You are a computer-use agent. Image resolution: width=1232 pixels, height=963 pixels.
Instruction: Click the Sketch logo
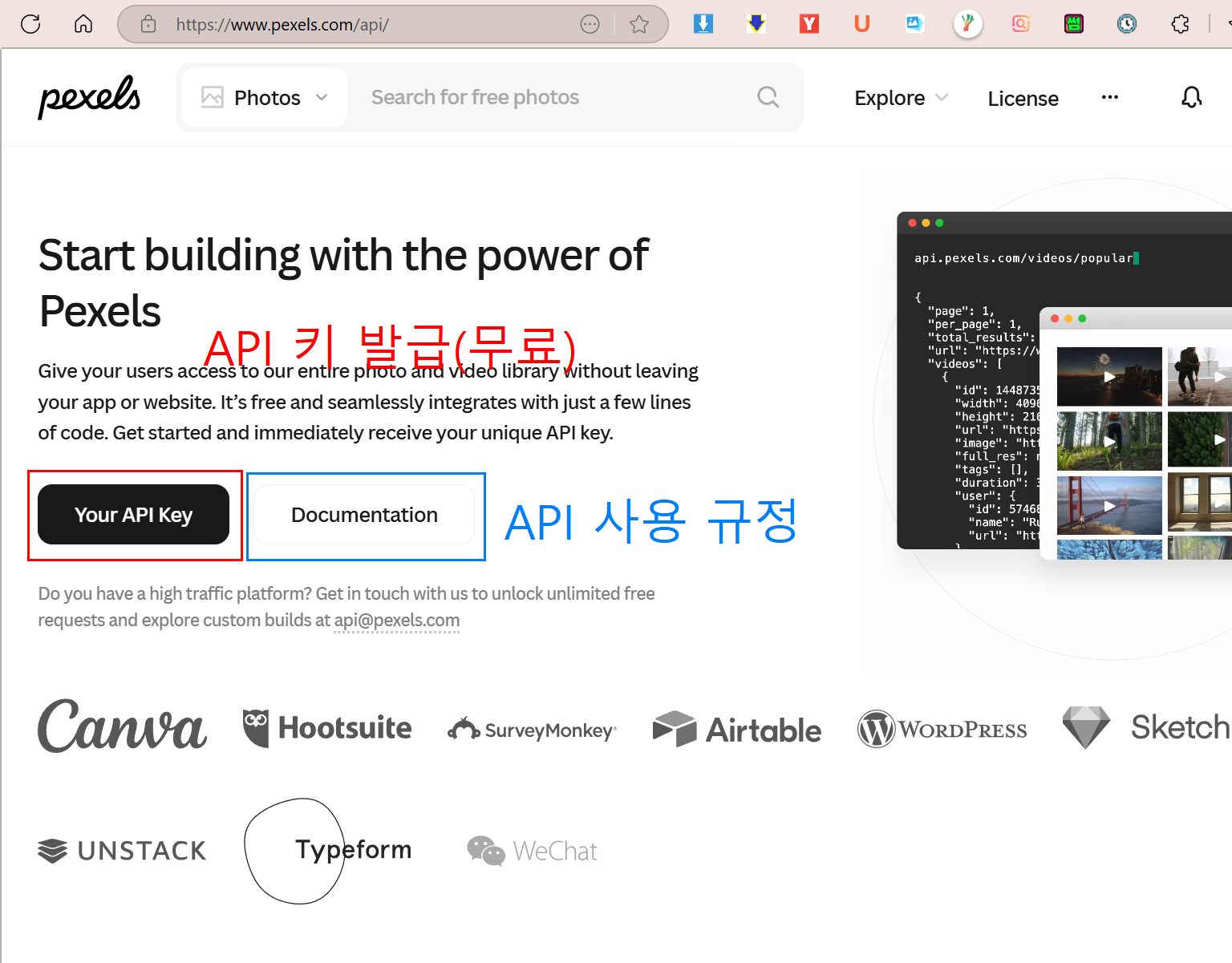tap(1145, 727)
